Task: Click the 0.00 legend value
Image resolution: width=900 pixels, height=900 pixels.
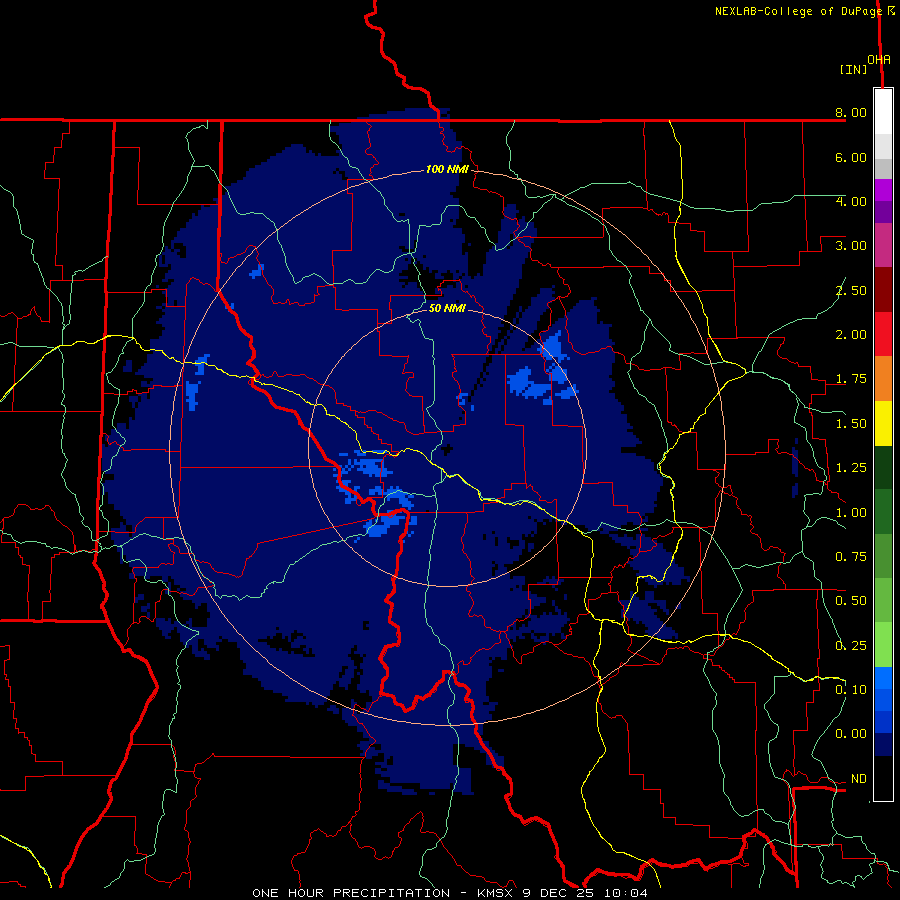Action: 851,734
